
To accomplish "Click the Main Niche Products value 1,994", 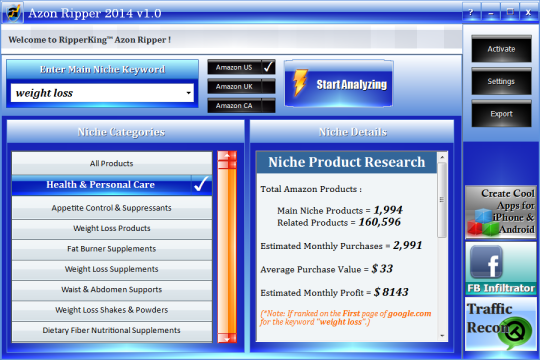I will pyautogui.click(x=388, y=210).
